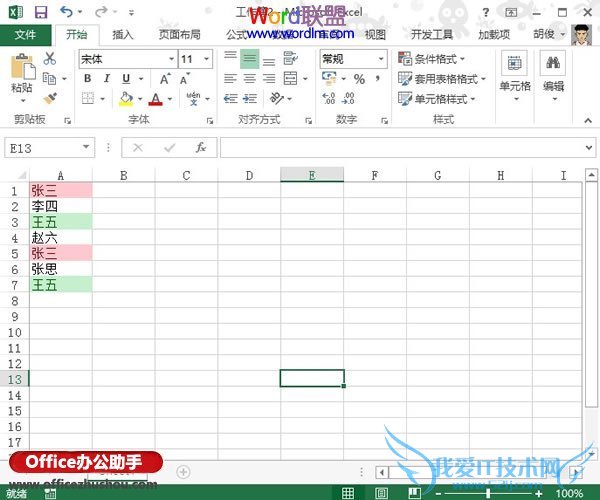
Task: Click the Help question mark icon
Action: [x=486, y=12]
